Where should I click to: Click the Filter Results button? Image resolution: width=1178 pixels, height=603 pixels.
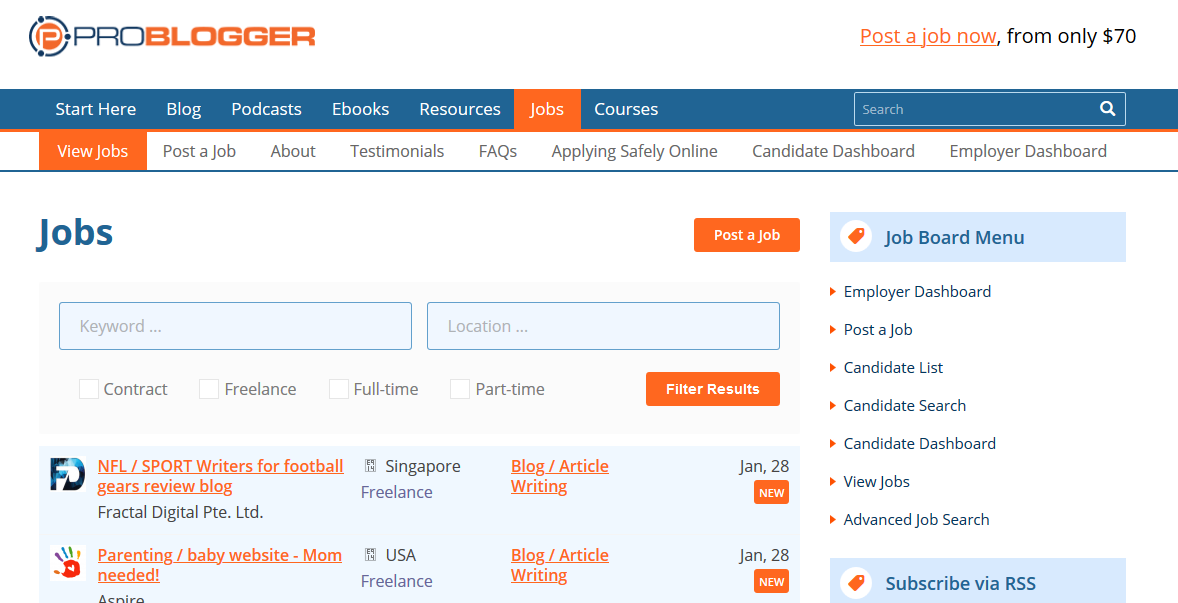coord(712,389)
